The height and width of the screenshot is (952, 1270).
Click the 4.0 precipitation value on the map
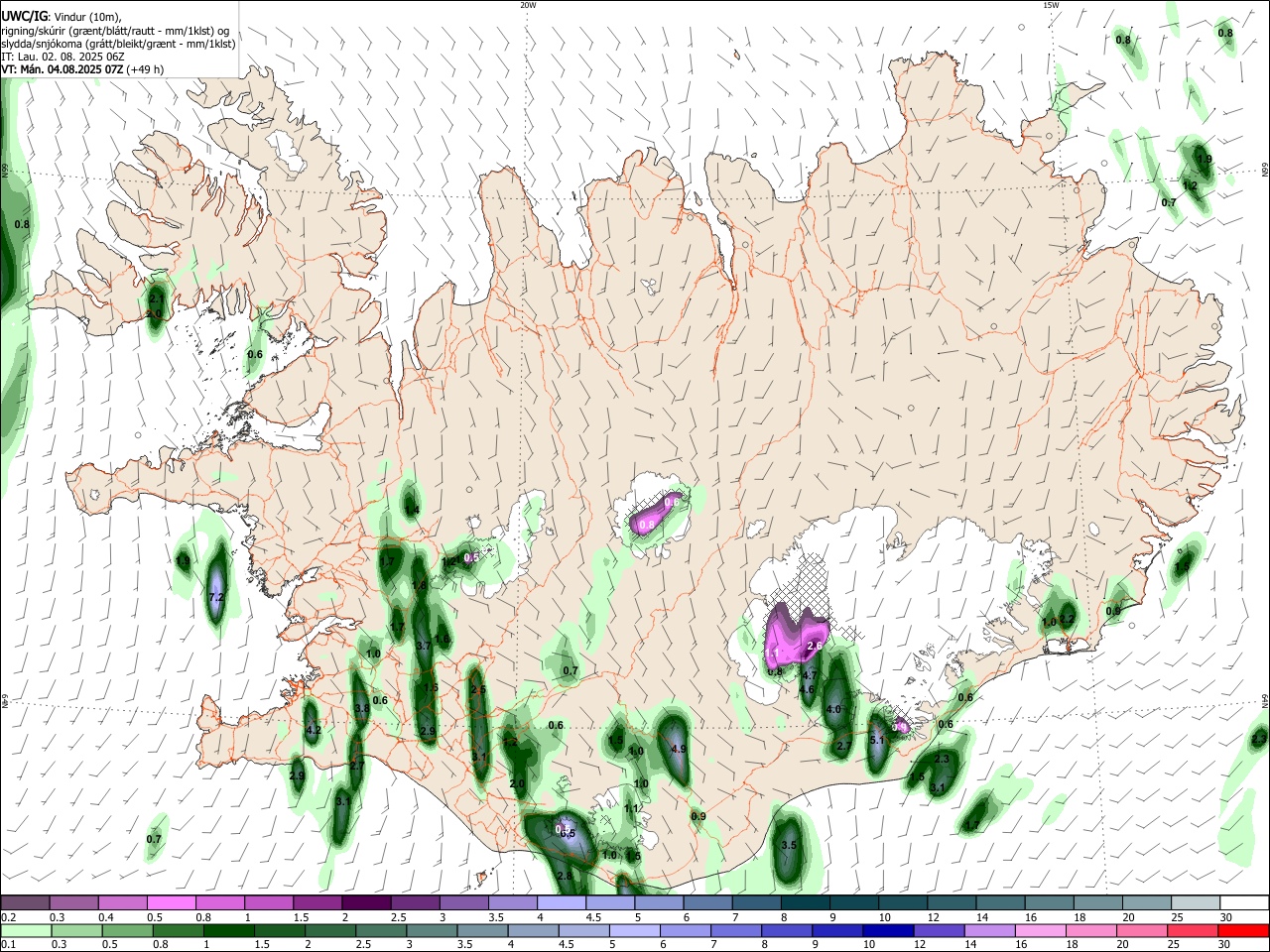click(x=833, y=709)
